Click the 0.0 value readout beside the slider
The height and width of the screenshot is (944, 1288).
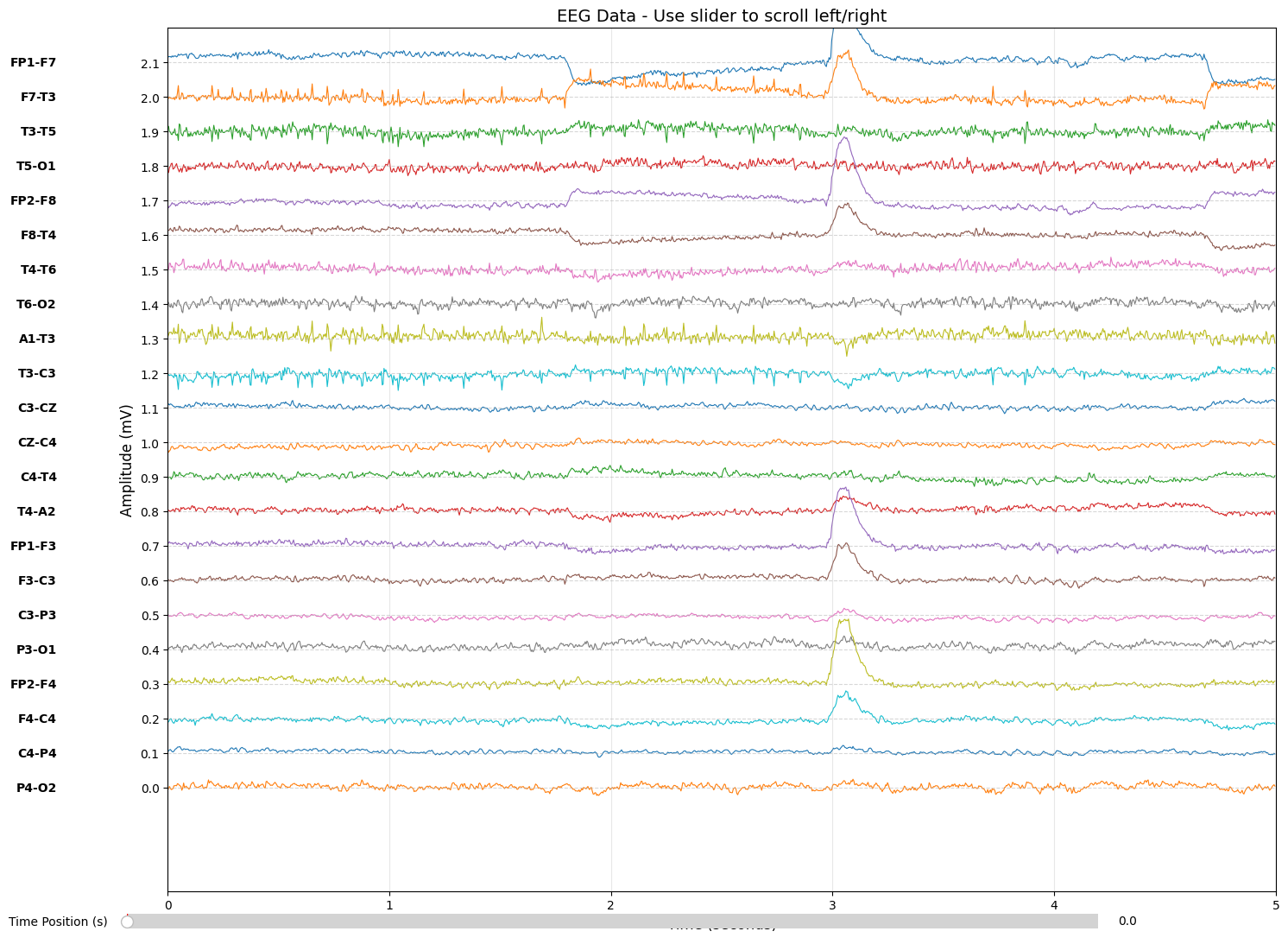[x=1128, y=922]
